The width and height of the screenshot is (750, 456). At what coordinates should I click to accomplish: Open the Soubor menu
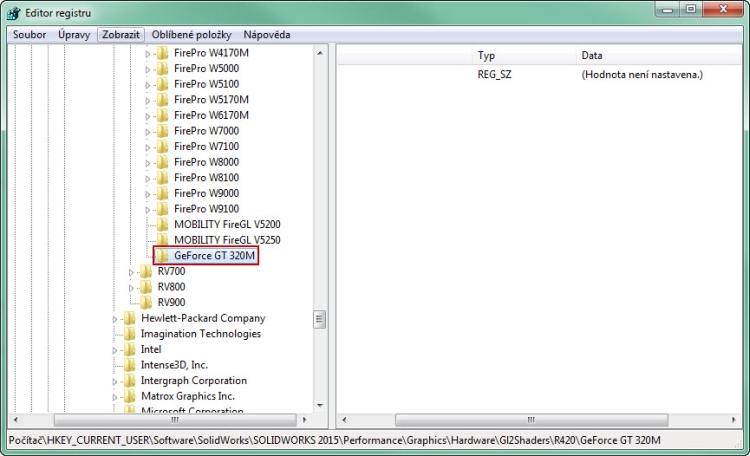pyautogui.click(x=30, y=34)
